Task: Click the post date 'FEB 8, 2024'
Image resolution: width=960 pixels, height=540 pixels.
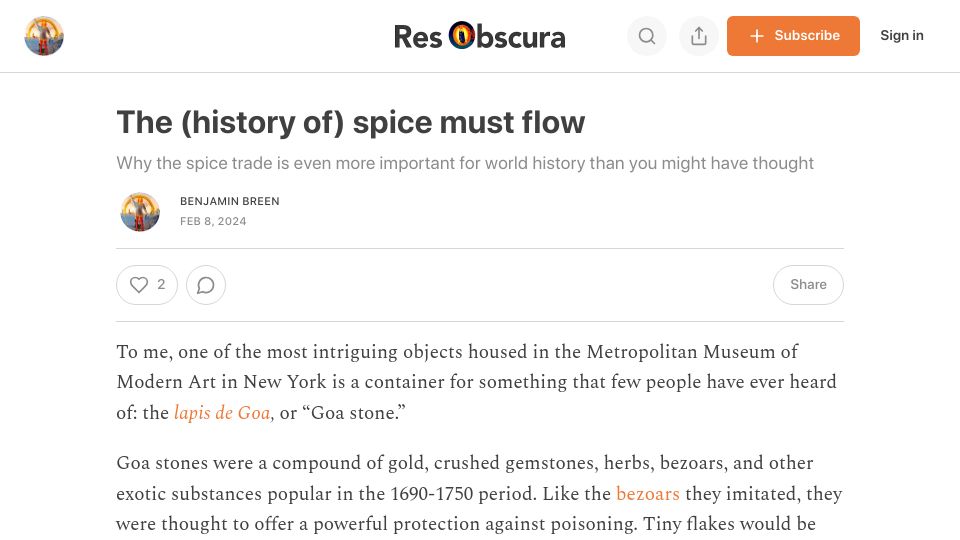Action: 213,222
